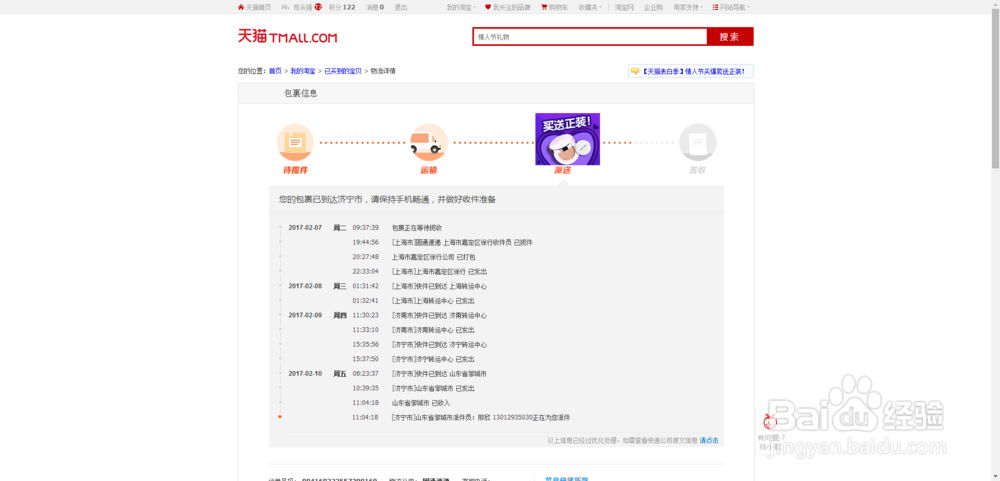Expand the 收藏夹 dropdown
Viewport: 1000px width, 481px height.
(590, 8)
